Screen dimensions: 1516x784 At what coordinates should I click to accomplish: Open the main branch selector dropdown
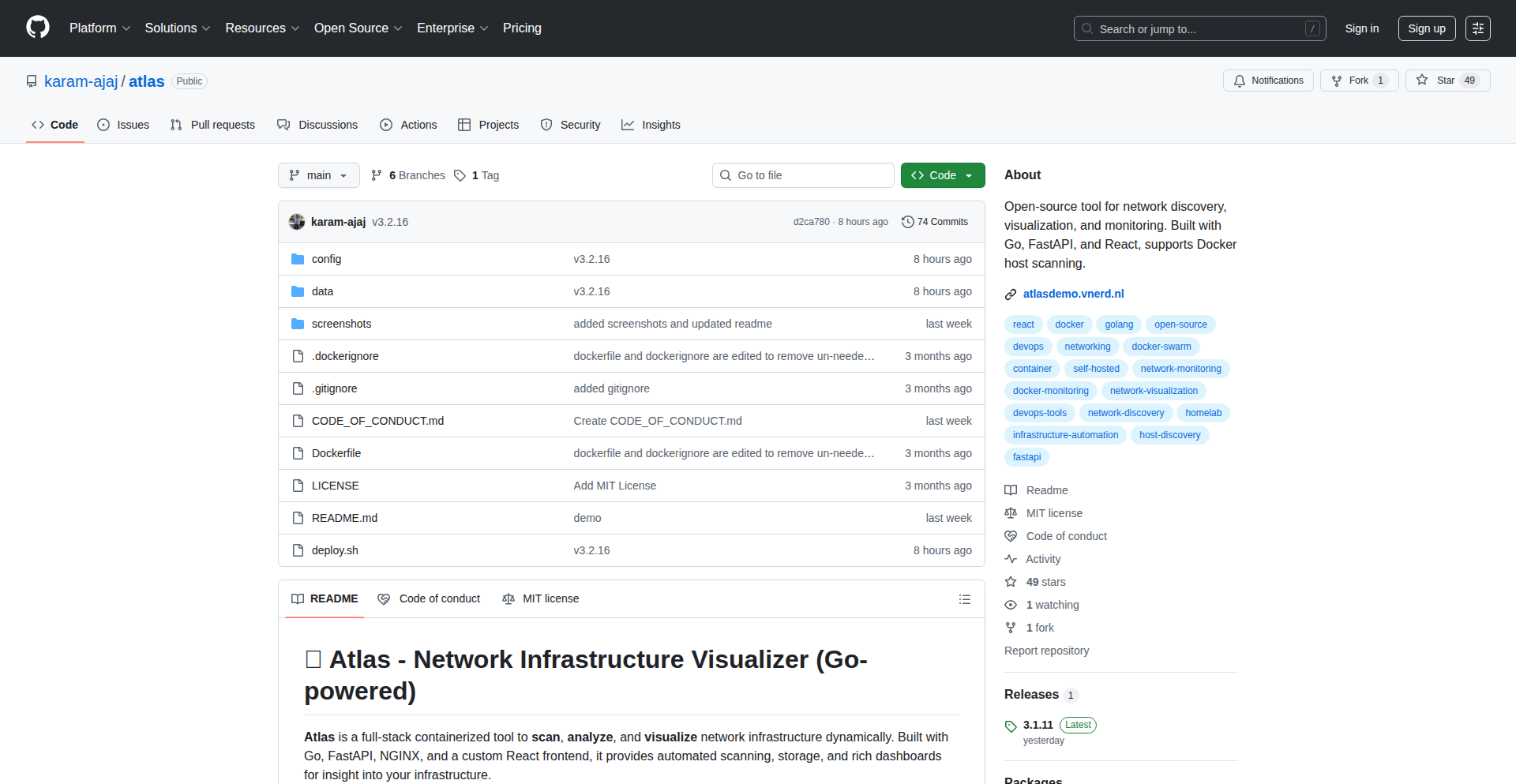point(319,175)
